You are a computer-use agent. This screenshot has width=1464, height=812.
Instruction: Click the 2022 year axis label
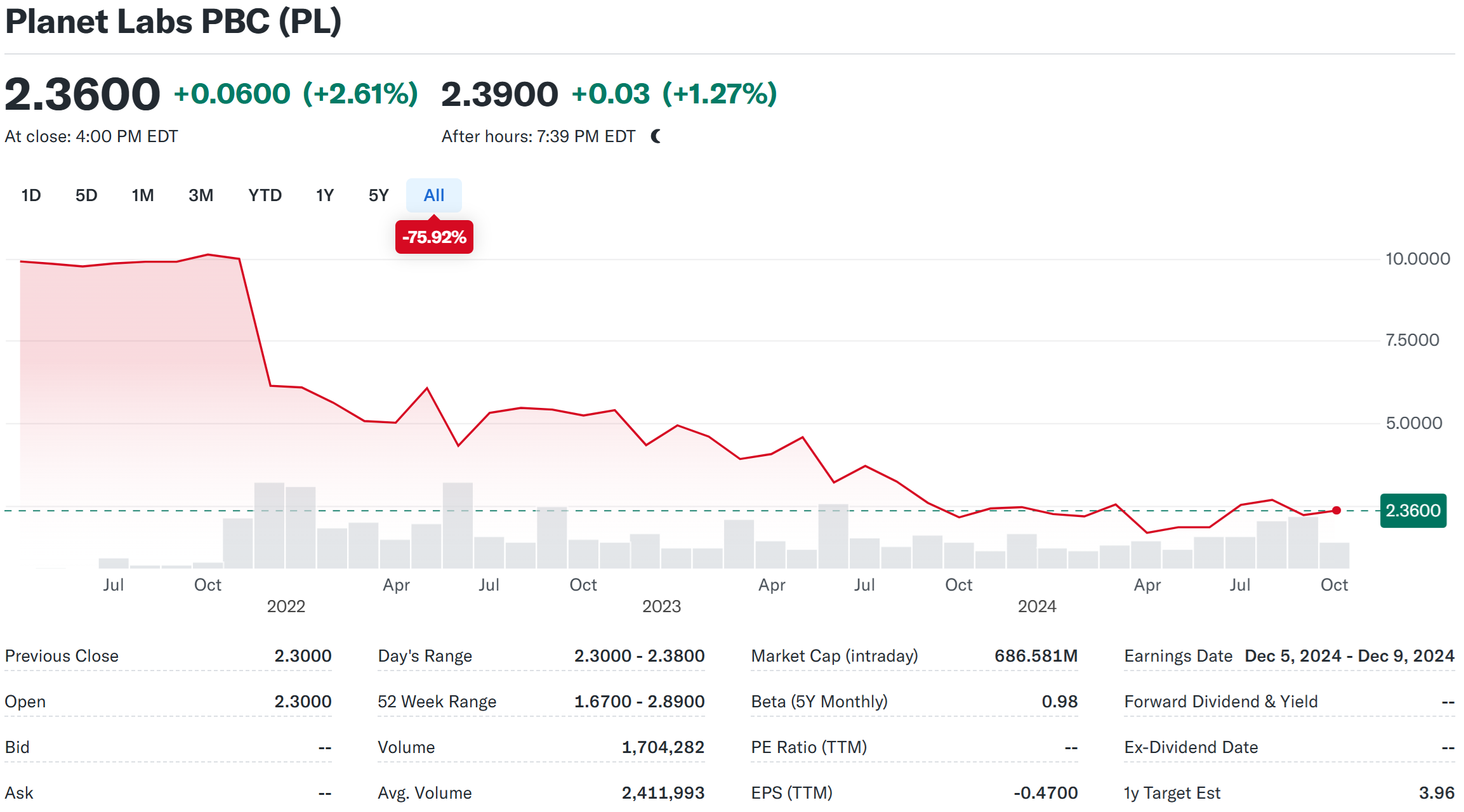click(286, 606)
